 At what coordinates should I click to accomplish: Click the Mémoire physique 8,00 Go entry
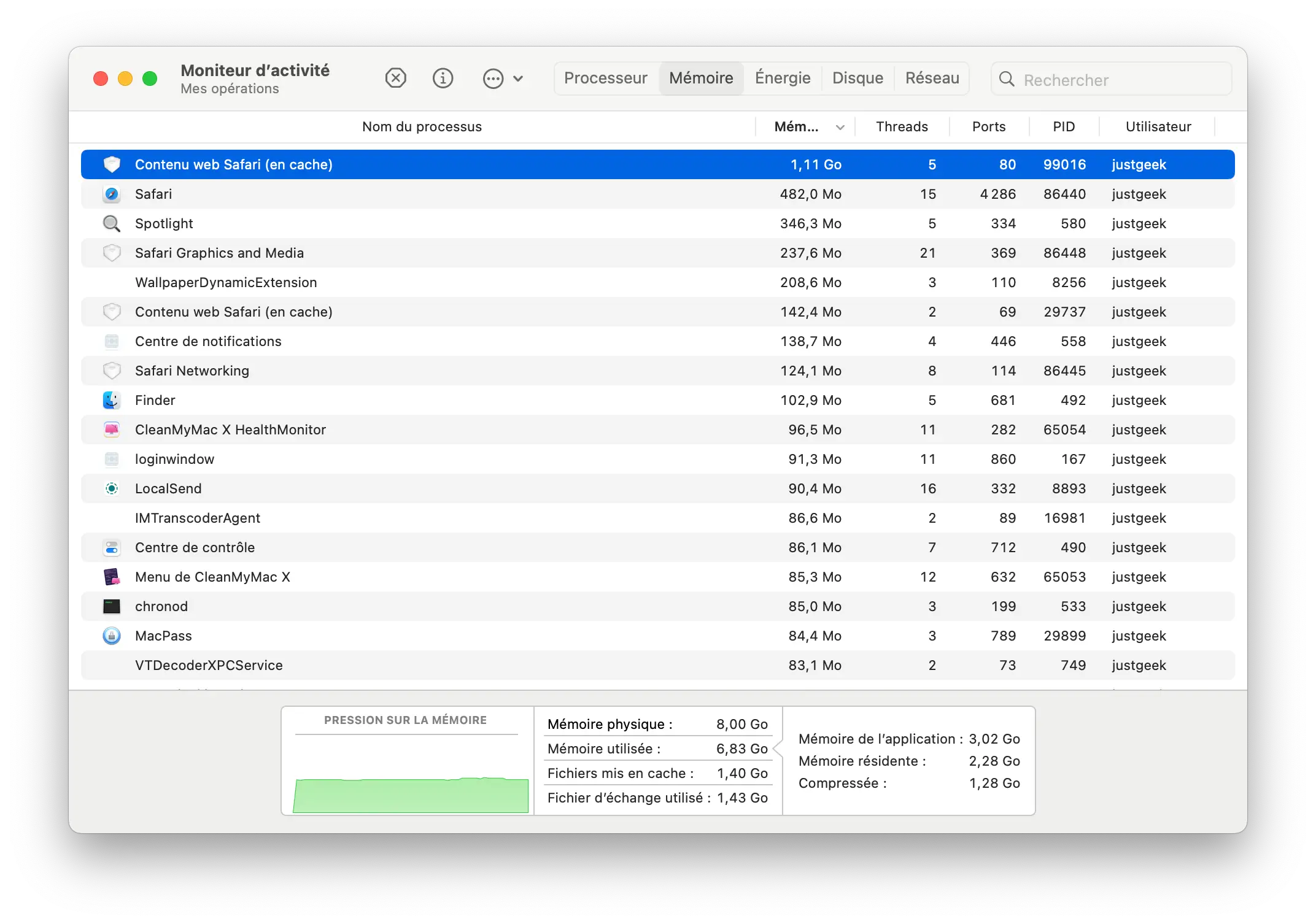coord(657,724)
